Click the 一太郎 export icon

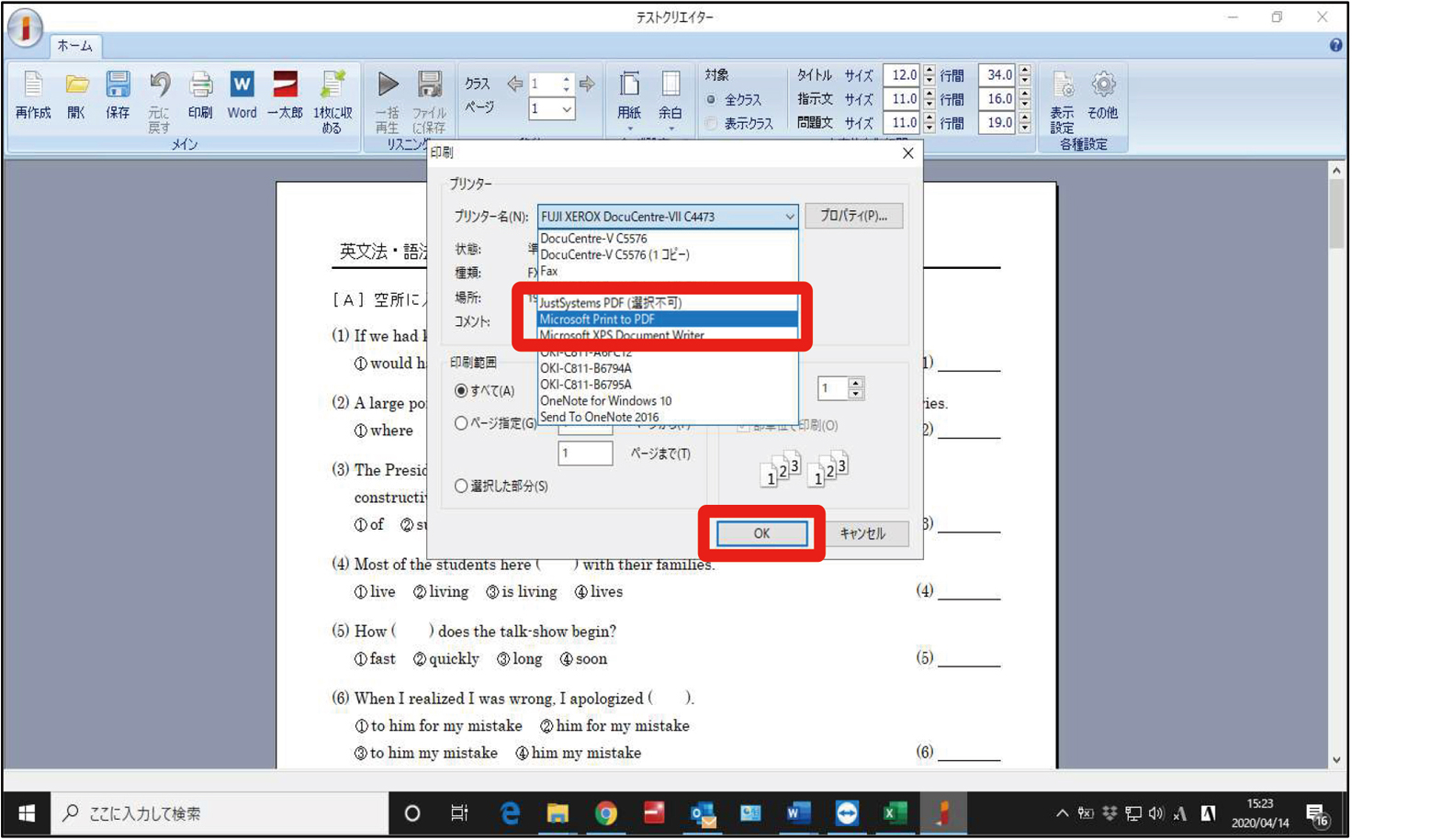pyautogui.click(x=285, y=87)
